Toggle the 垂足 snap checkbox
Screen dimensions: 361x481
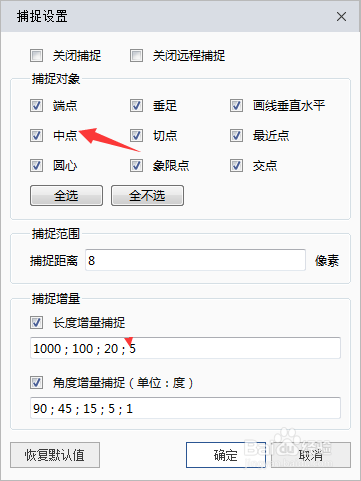(136, 106)
